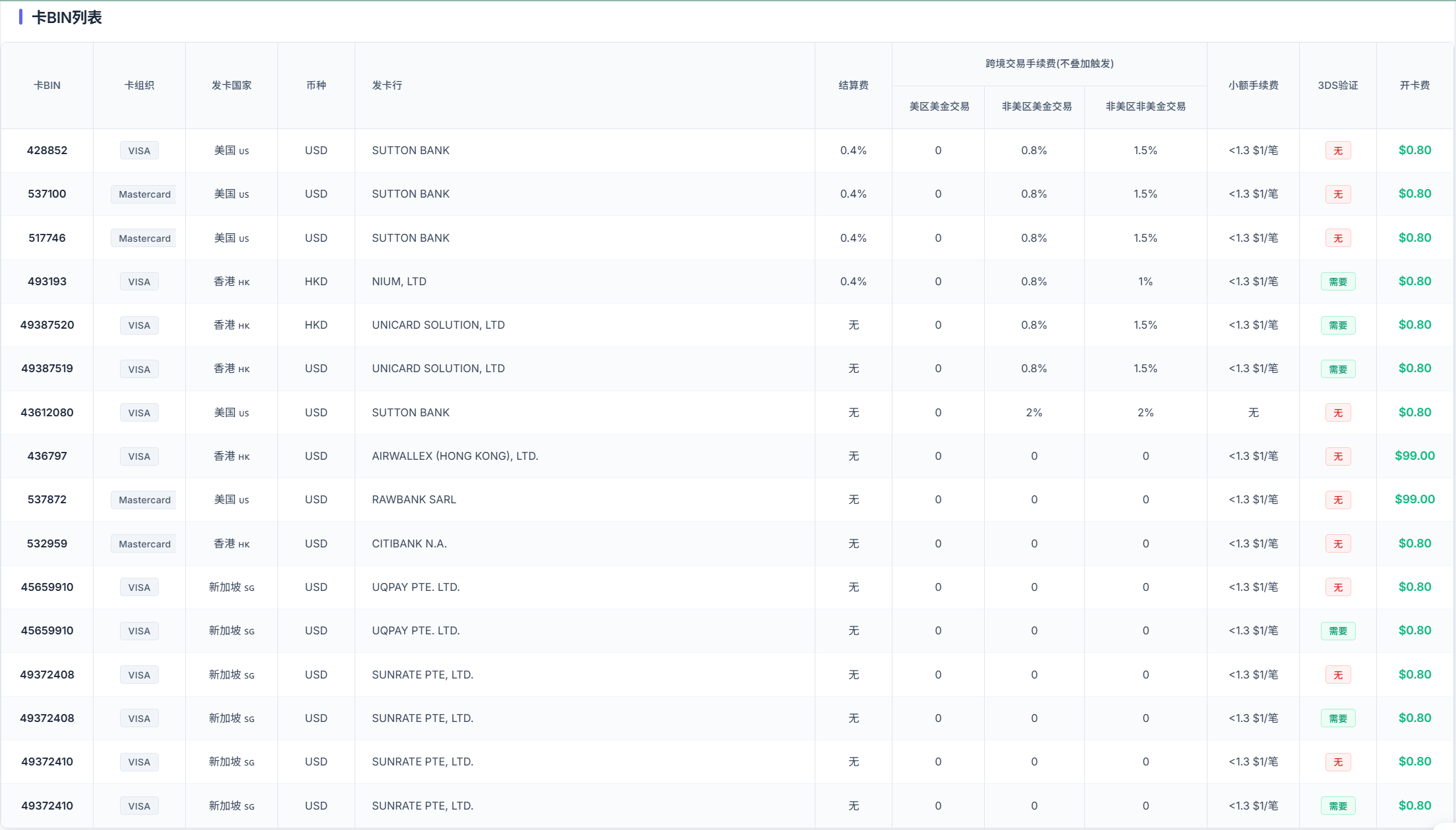Click the 美区美金交易 sub-header

(939, 106)
